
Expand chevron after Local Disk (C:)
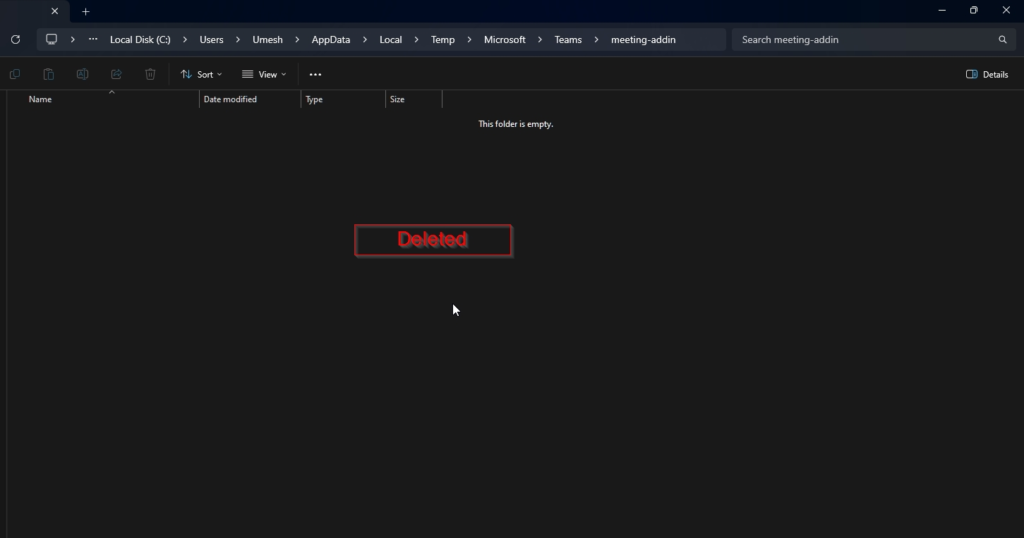pyautogui.click(x=185, y=39)
